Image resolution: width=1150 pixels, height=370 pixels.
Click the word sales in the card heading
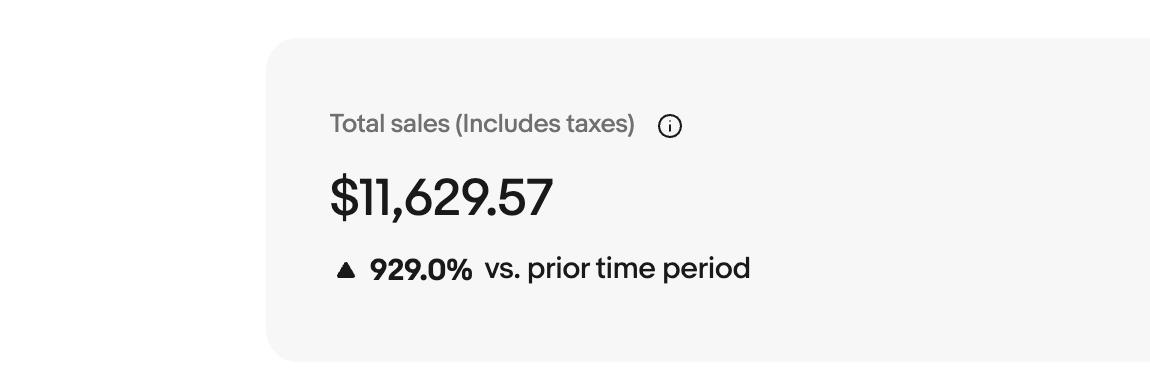(x=420, y=123)
